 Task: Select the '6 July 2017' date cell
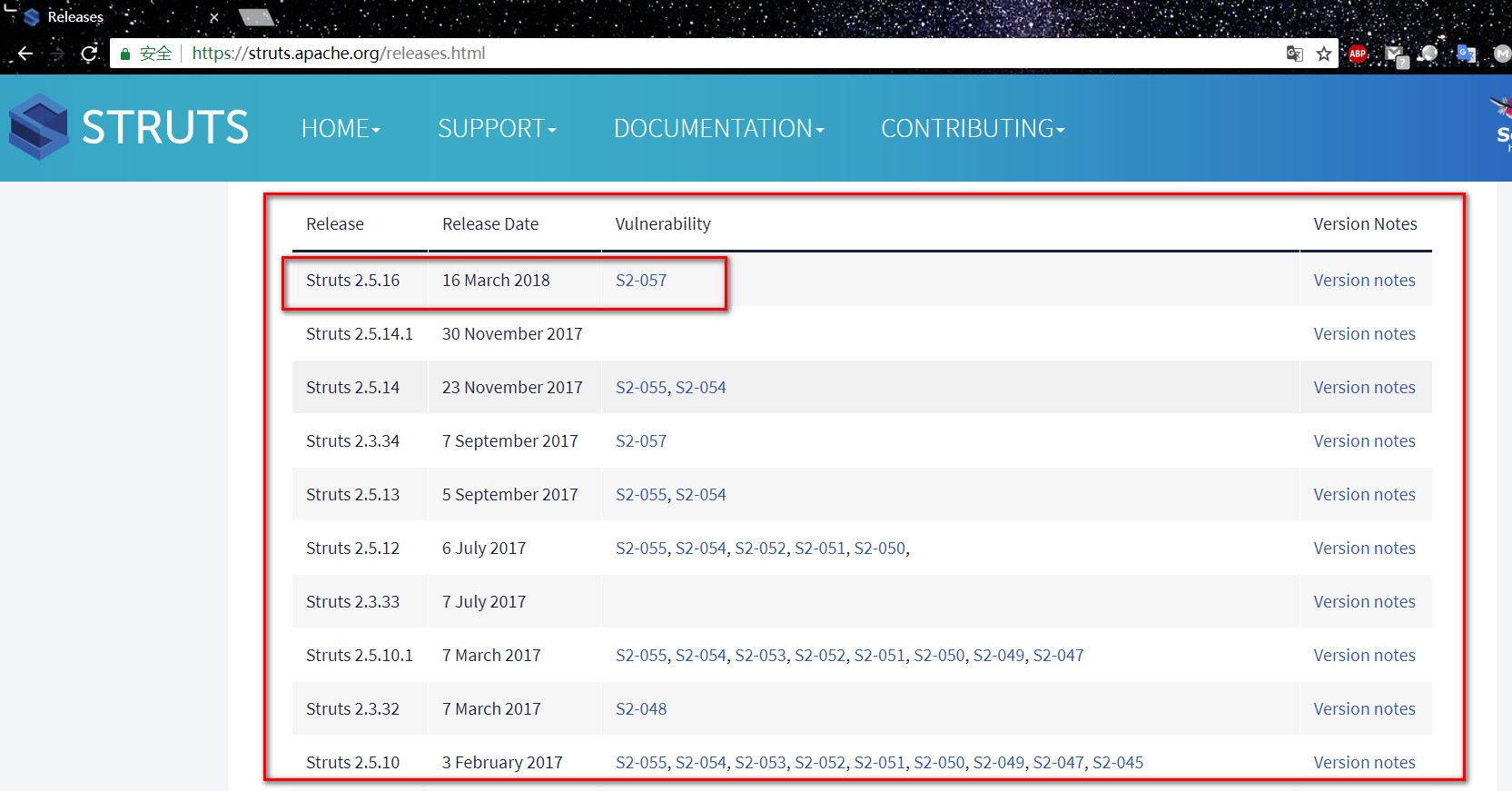coord(515,549)
